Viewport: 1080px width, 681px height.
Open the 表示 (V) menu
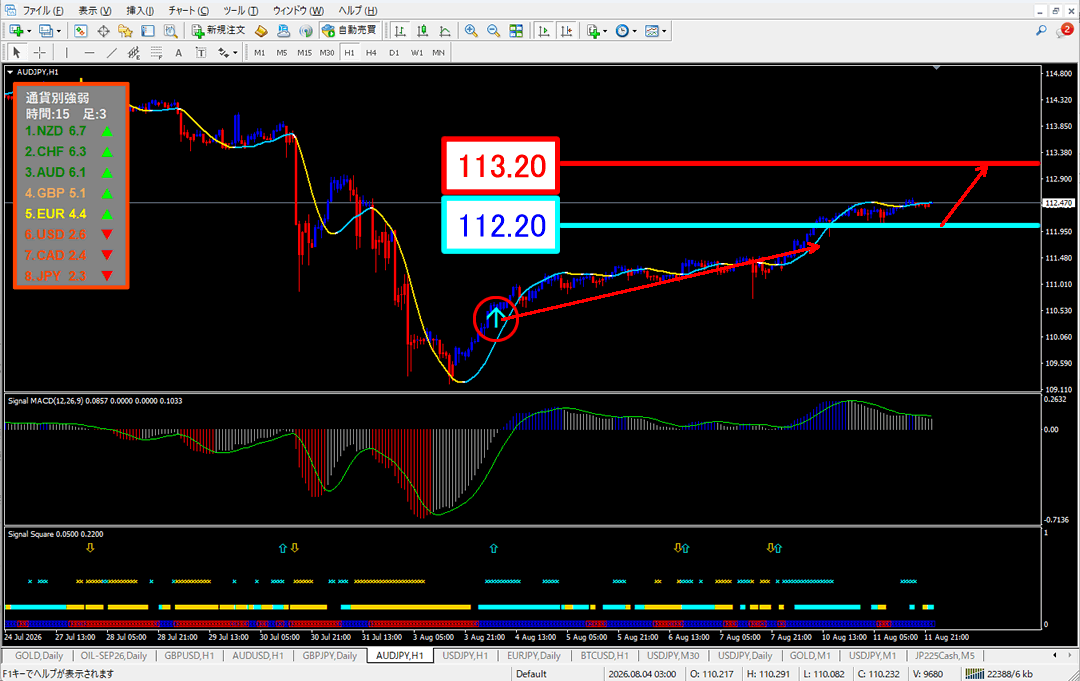click(x=94, y=11)
